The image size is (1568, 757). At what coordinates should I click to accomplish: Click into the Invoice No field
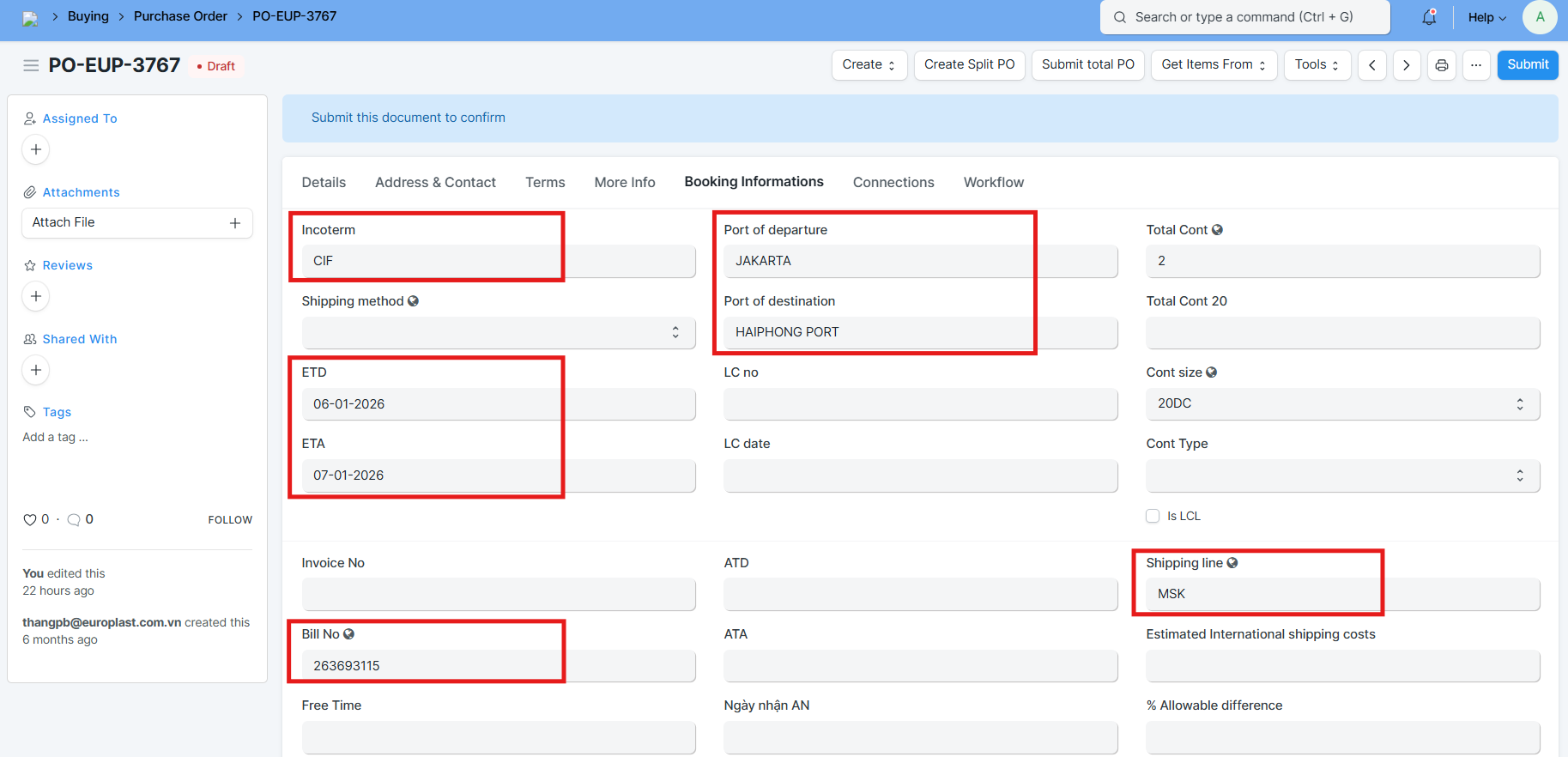[498, 594]
